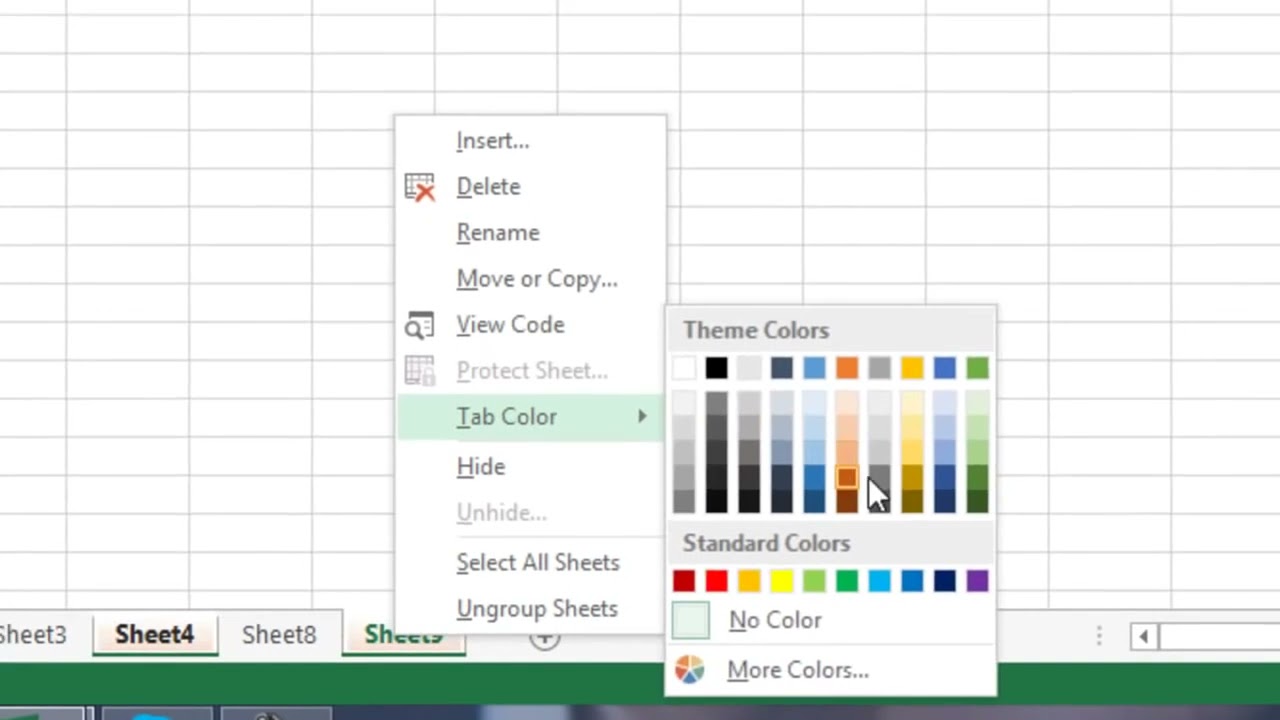Choose the darkest gold theme shade
1280x720 pixels.
[912, 501]
